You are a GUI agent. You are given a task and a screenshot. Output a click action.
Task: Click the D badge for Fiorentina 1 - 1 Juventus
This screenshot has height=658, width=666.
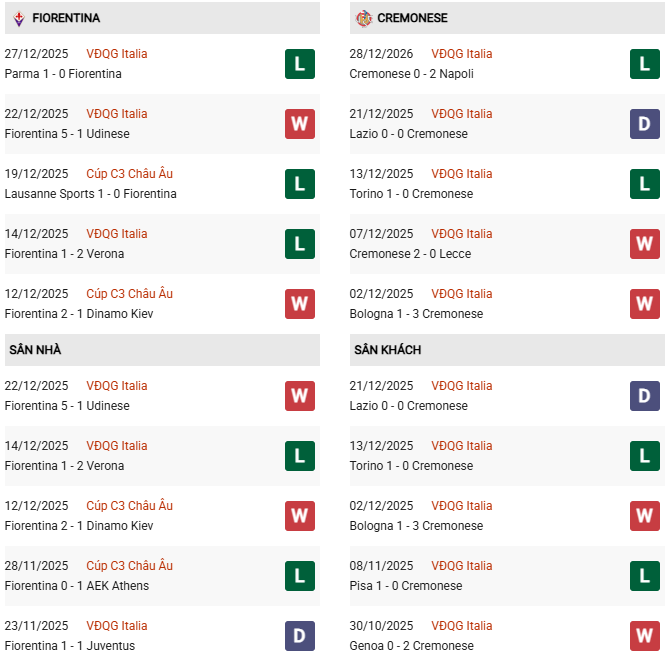coord(299,636)
